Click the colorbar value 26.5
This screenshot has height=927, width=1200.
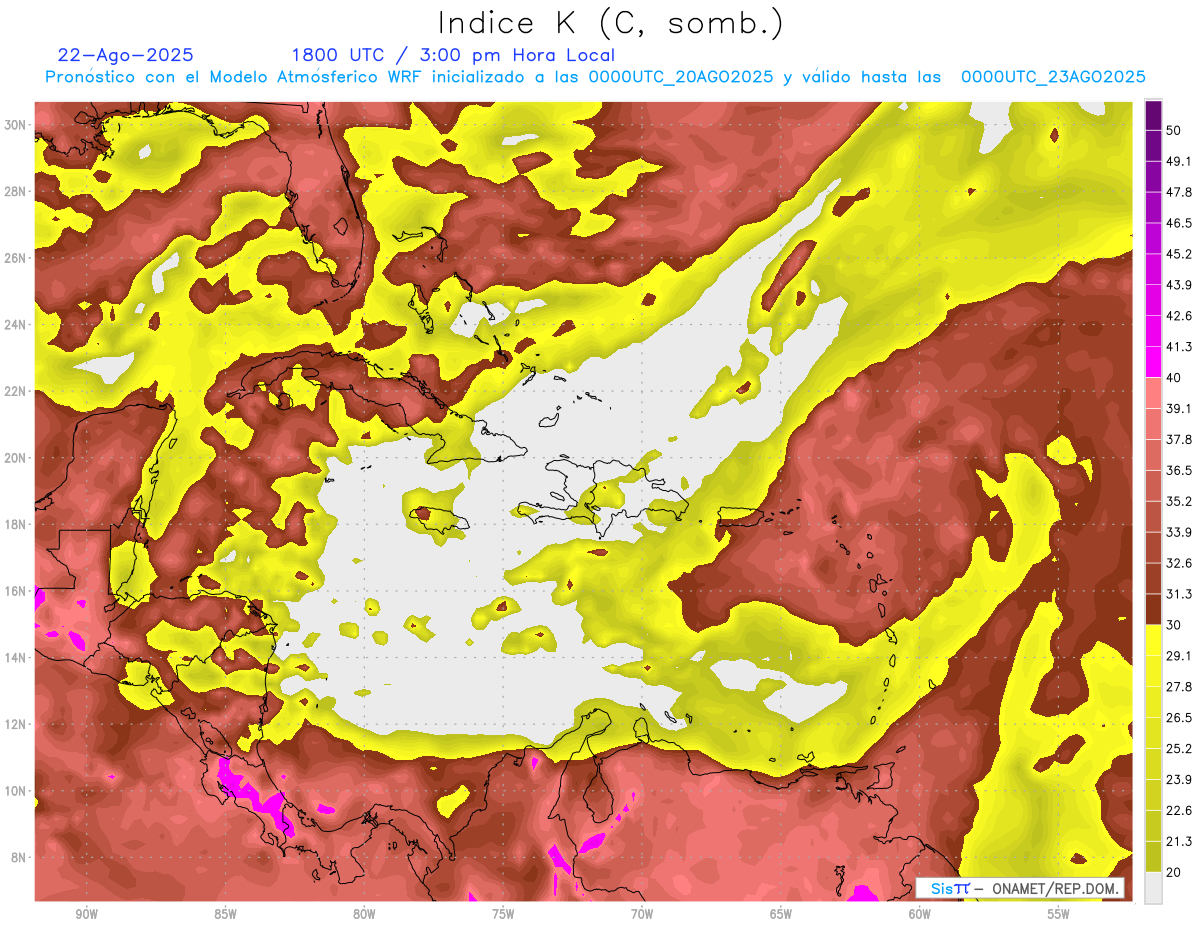[x=1178, y=718]
